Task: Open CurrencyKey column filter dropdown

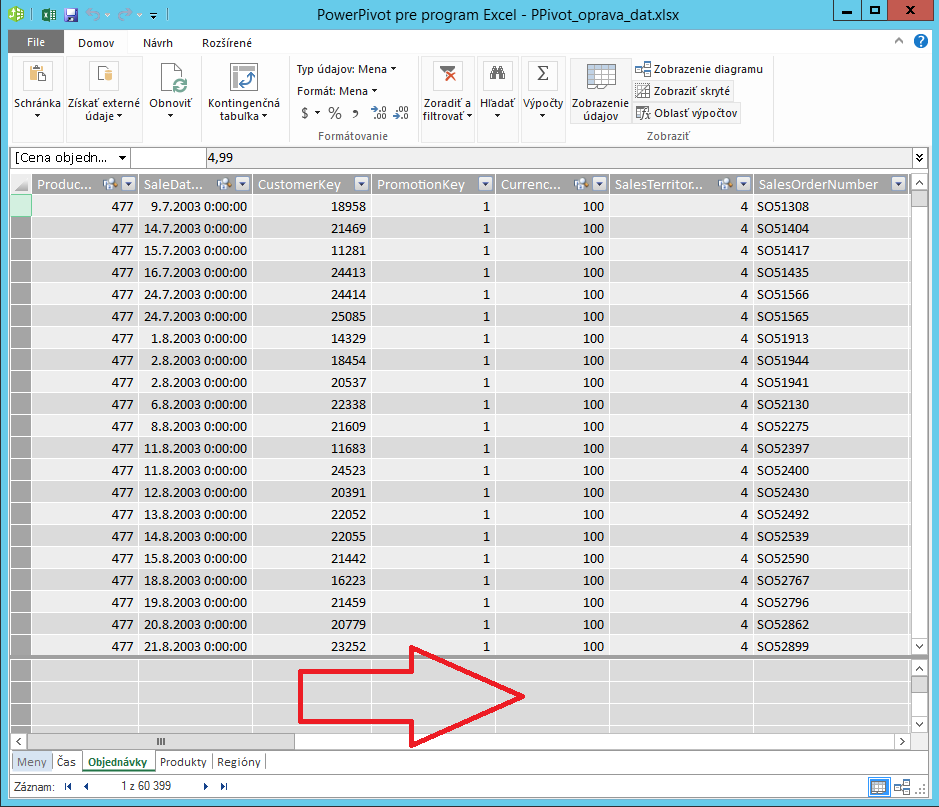Action: coord(599,184)
